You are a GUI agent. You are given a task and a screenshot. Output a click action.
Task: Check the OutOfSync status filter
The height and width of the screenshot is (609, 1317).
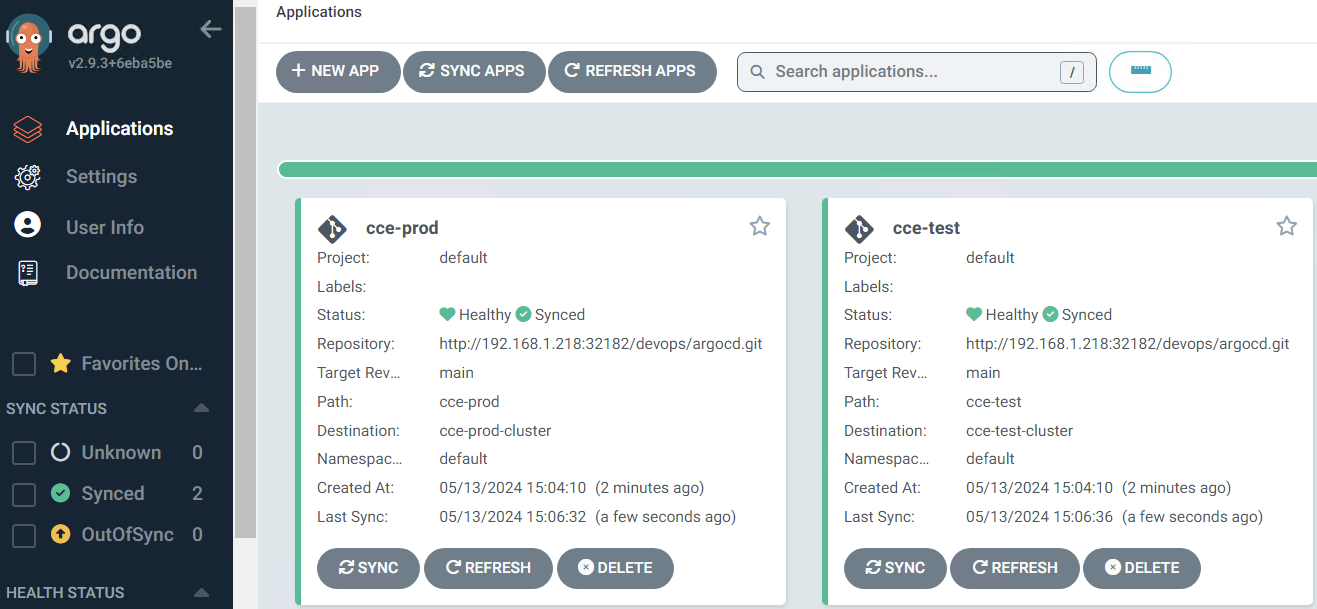pyautogui.click(x=24, y=535)
